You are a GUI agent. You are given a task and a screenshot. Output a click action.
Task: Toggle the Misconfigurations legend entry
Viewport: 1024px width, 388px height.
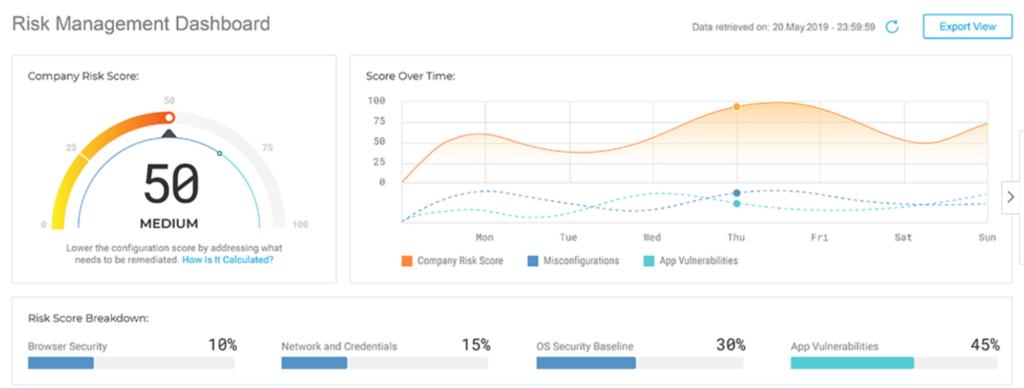[x=573, y=261]
